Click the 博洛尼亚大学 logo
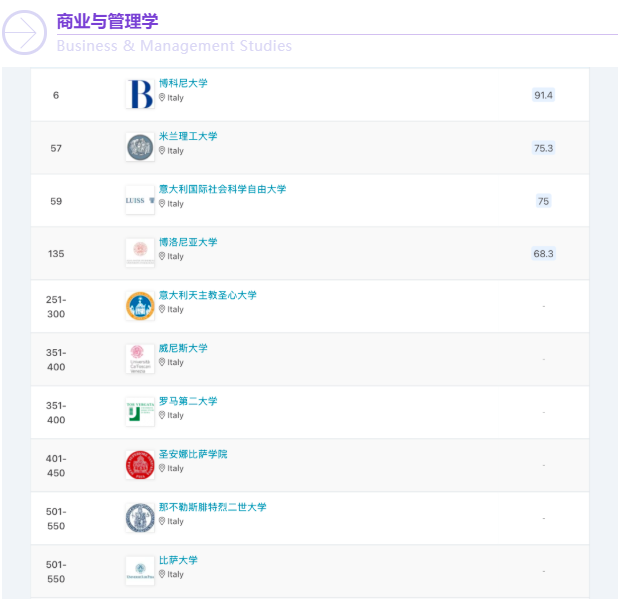The image size is (621, 599). point(140,253)
